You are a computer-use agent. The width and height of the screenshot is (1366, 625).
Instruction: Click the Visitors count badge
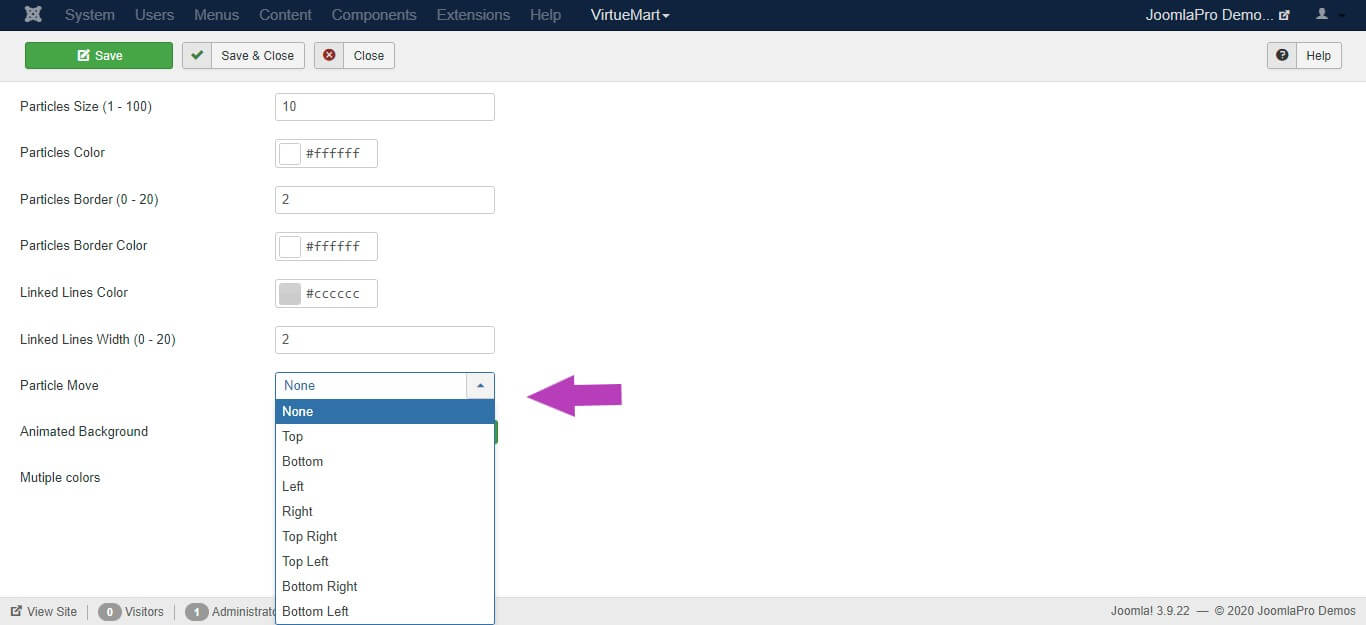tap(110, 611)
